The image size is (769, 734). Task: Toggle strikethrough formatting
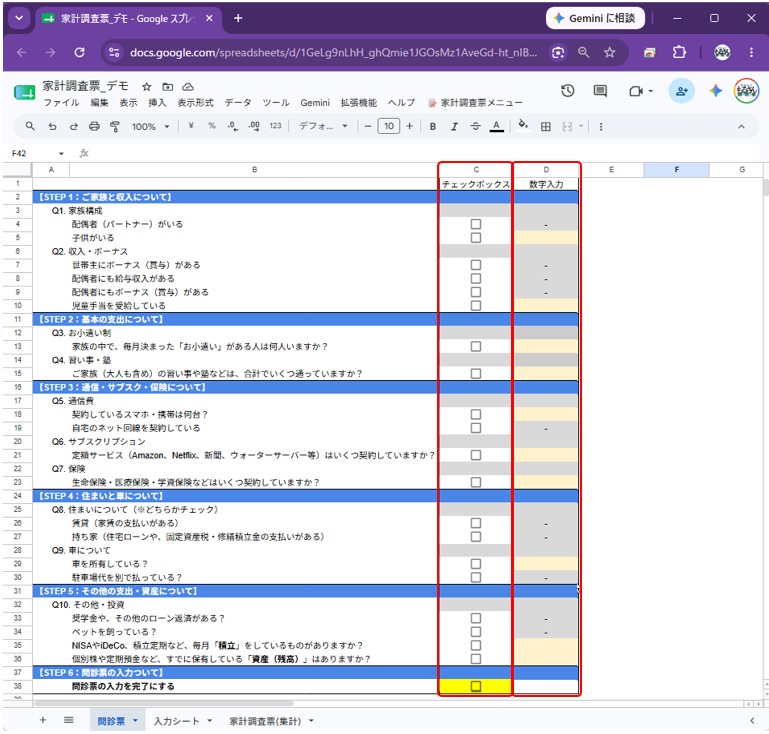(x=475, y=127)
